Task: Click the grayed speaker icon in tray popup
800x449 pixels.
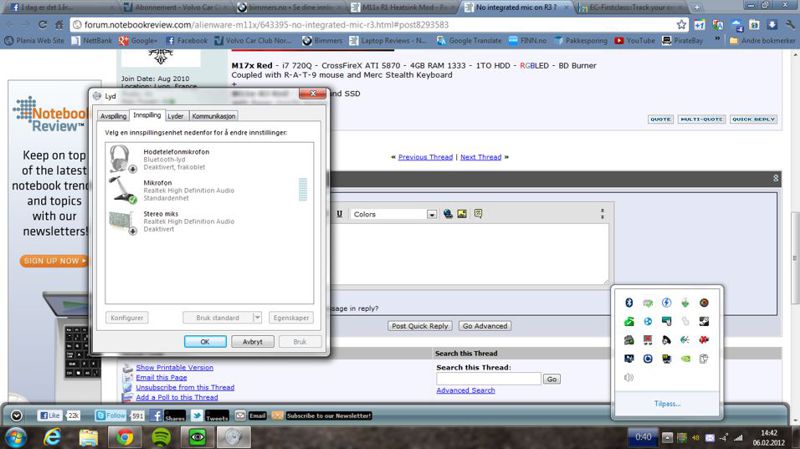Action: 629,378
